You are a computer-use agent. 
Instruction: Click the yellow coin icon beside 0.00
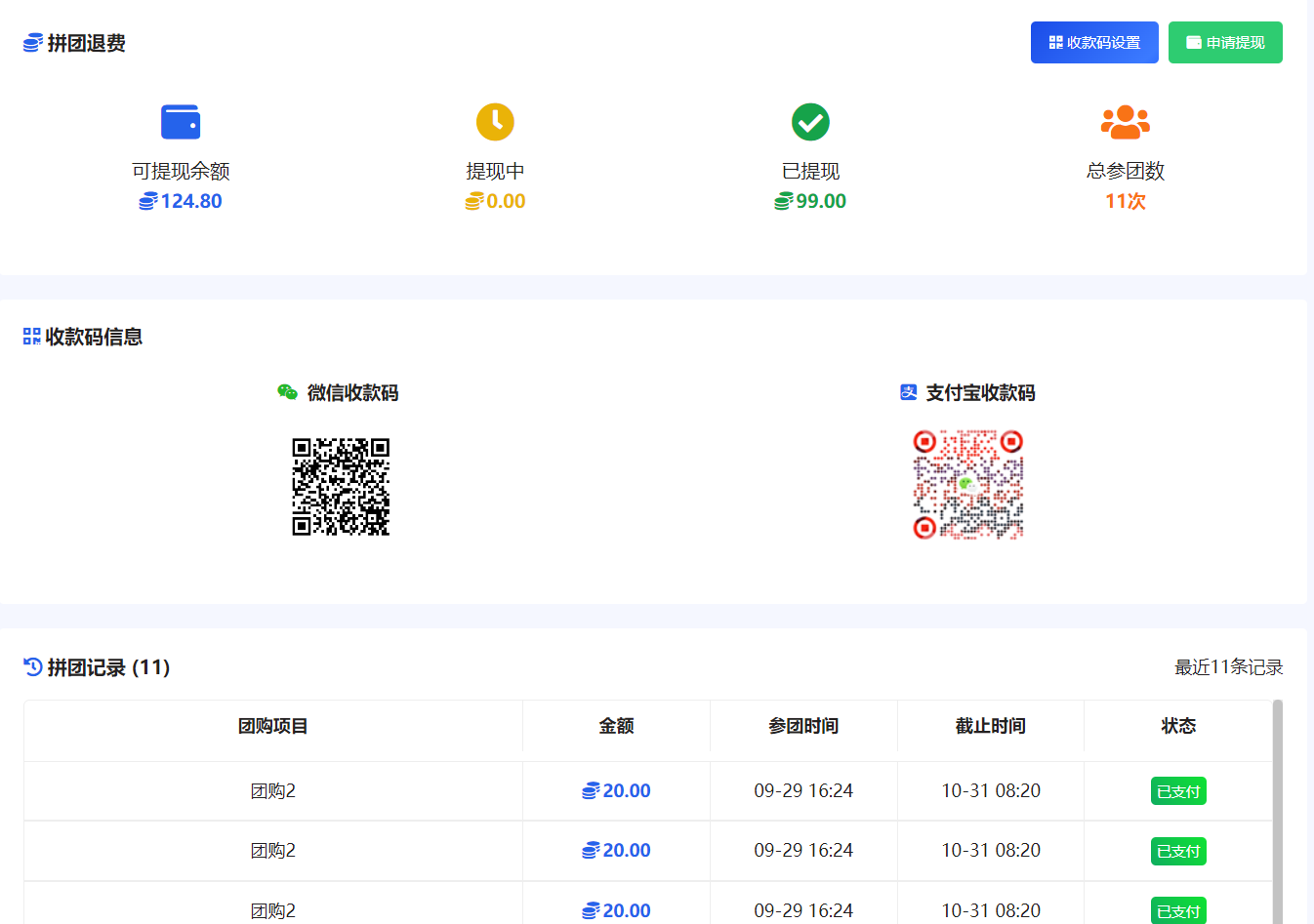point(473,201)
